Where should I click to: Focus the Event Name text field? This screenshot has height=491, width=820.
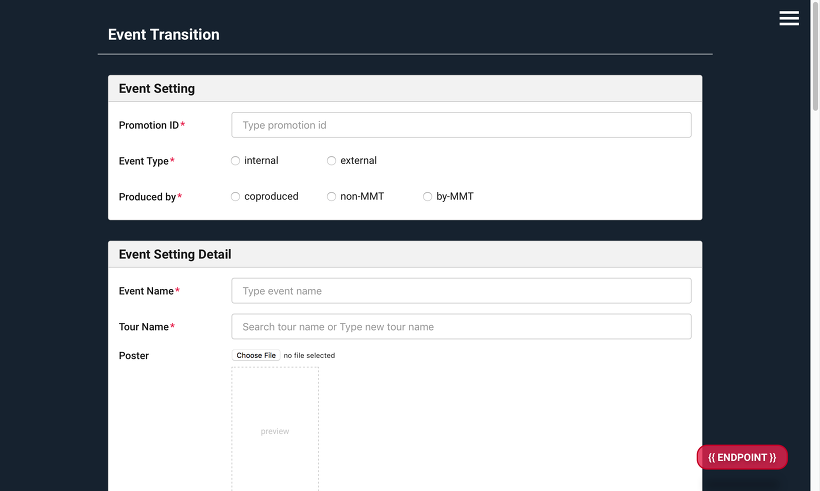(461, 291)
